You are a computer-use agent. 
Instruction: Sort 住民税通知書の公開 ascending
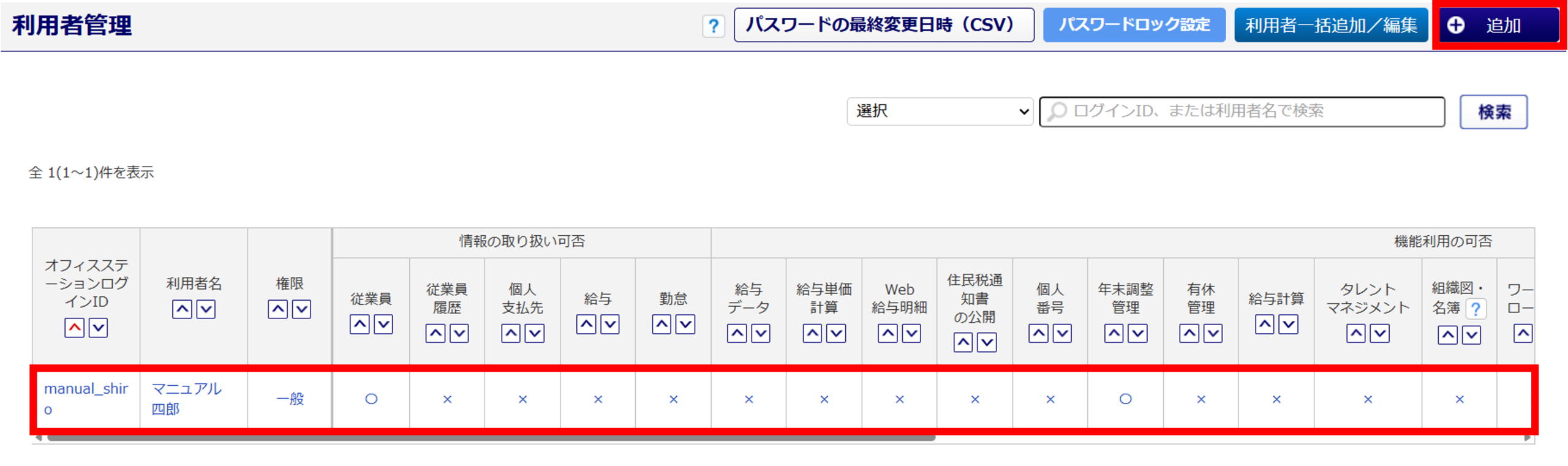click(963, 342)
